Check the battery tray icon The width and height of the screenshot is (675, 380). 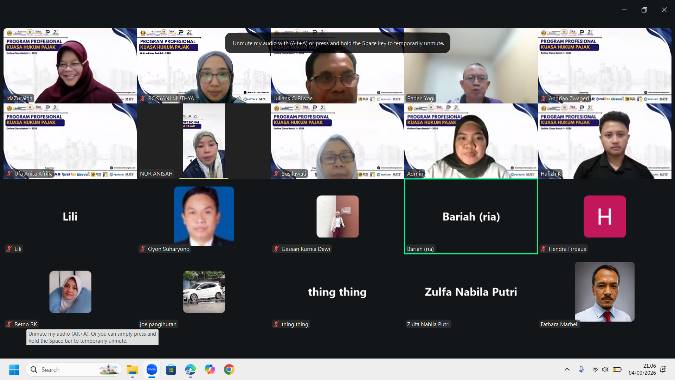tap(617, 370)
